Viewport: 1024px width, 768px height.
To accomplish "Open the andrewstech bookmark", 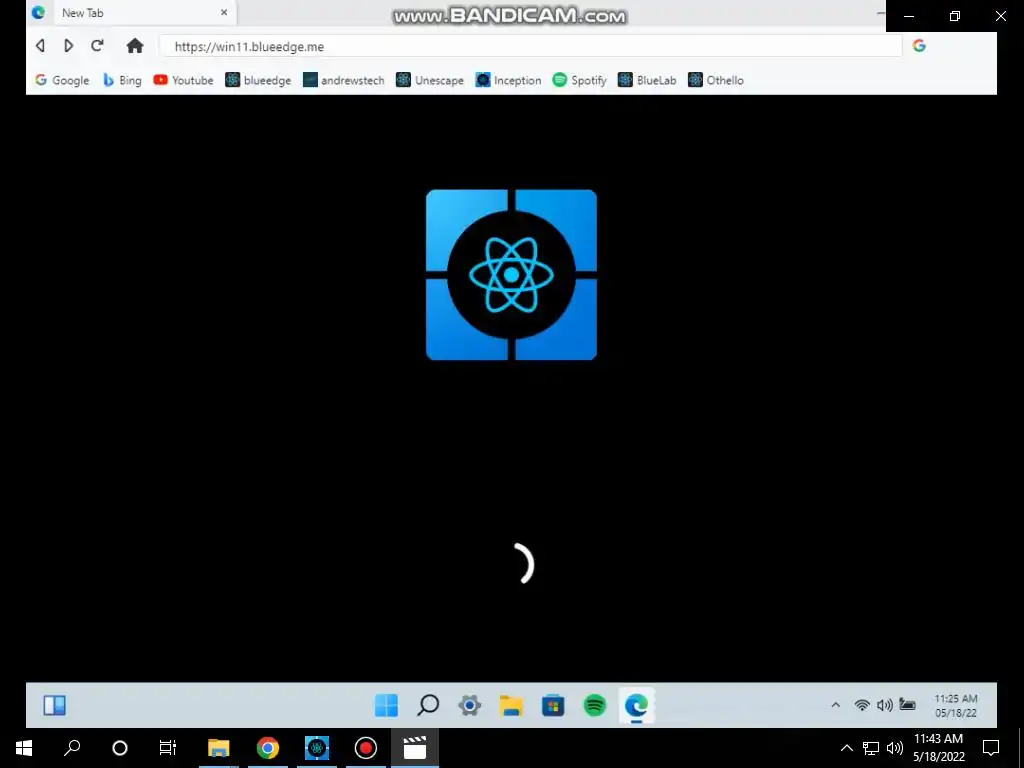I will pos(344,80).
